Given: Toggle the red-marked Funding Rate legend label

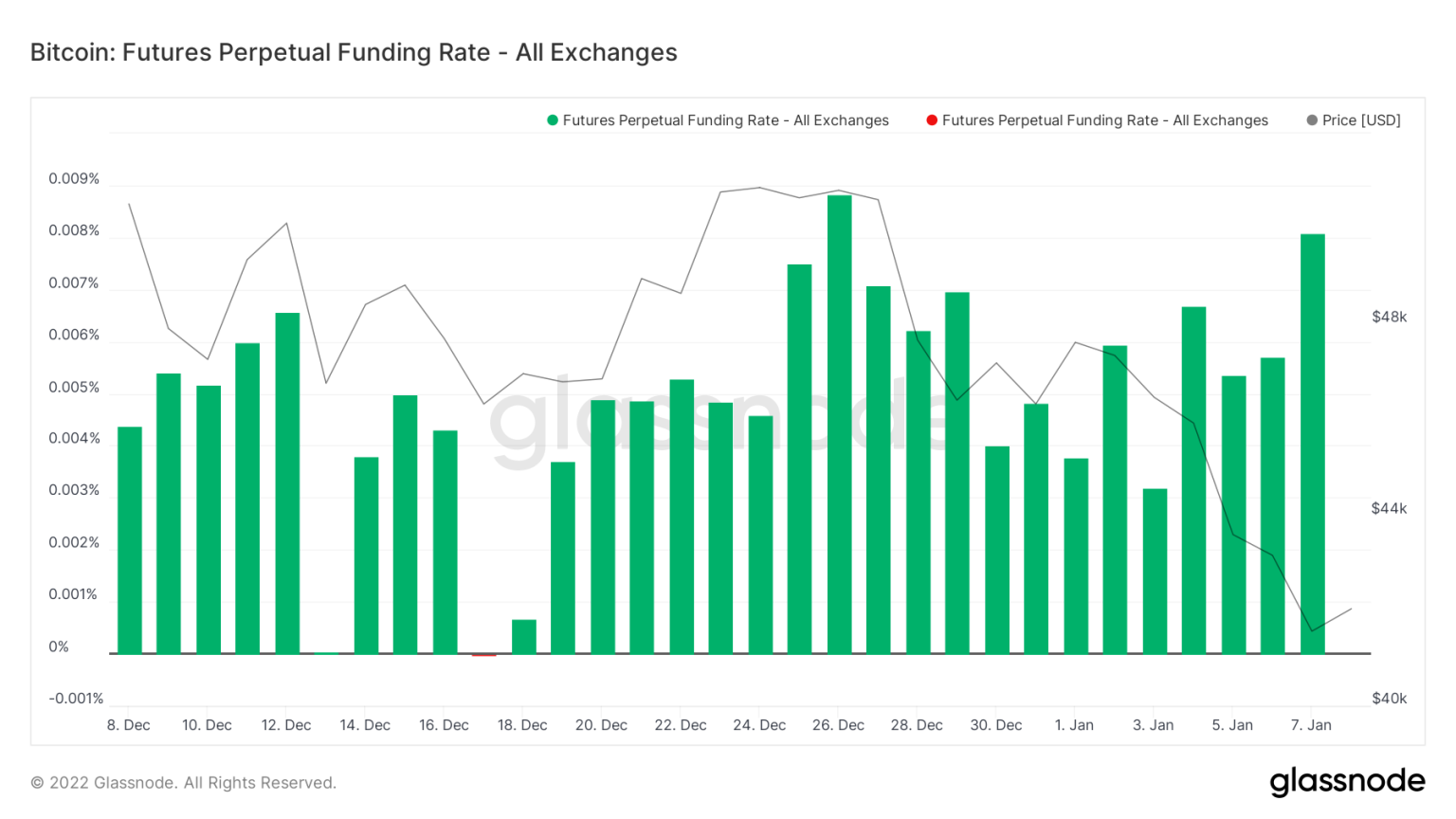Looking at the screenshot, I should pyautogui.click(x=1104, y=120).
